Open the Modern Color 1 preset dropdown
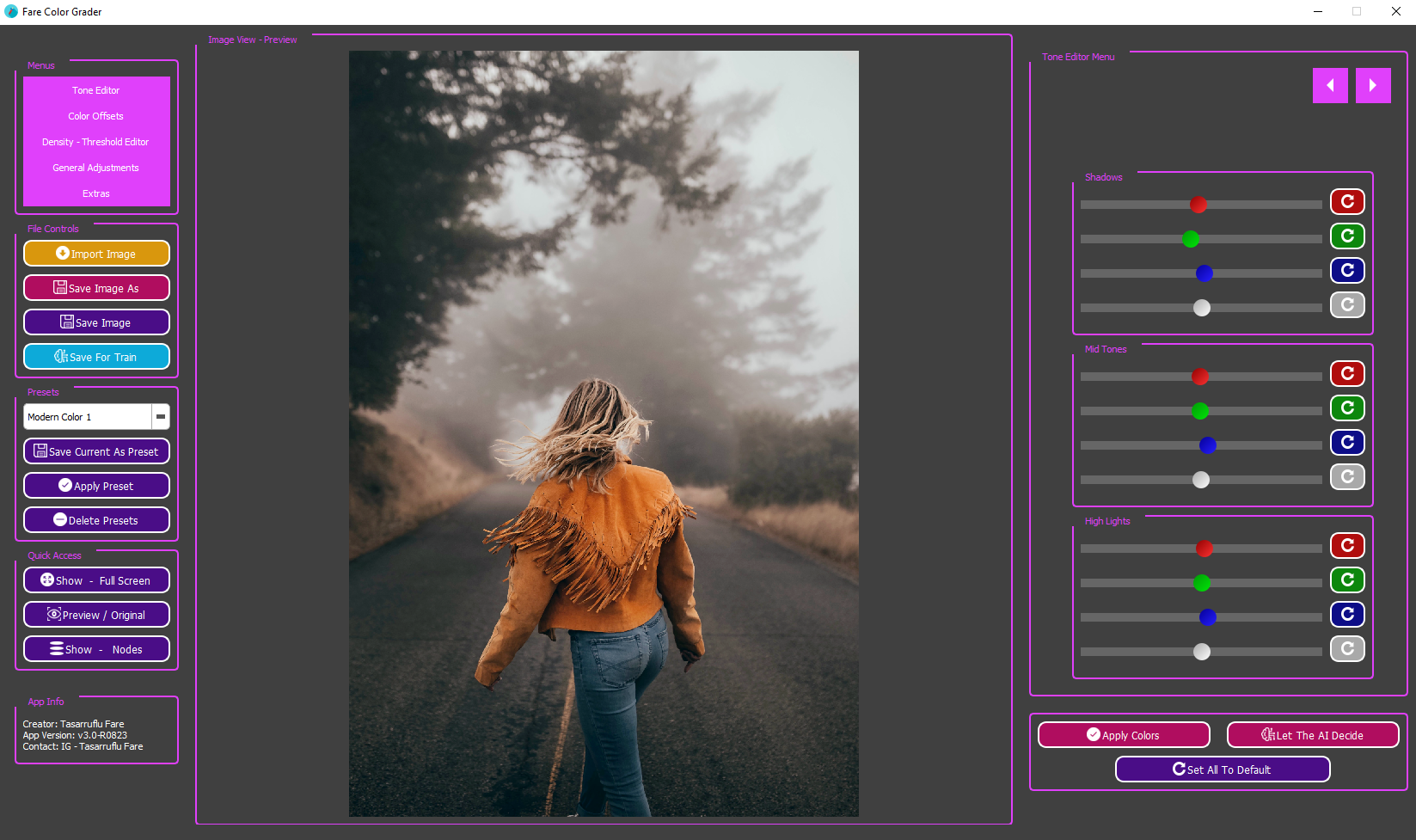The height and width of the screenshot is (840, 1416). [160, 416]
